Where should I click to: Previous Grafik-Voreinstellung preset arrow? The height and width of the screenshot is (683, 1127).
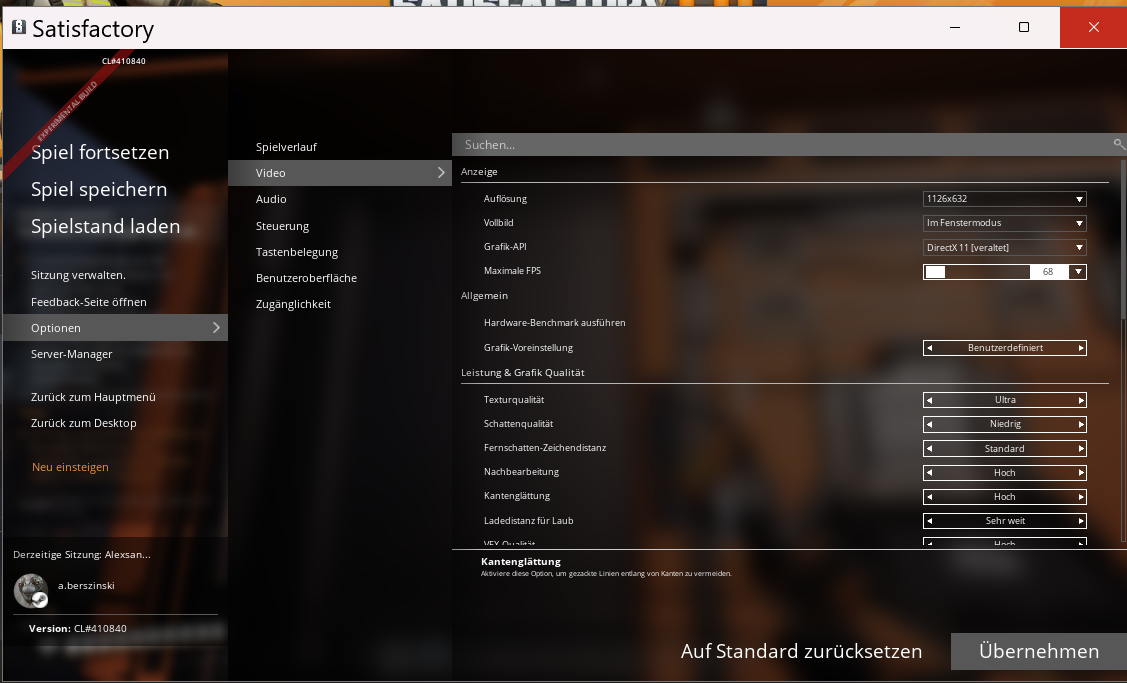coord(929,348)
